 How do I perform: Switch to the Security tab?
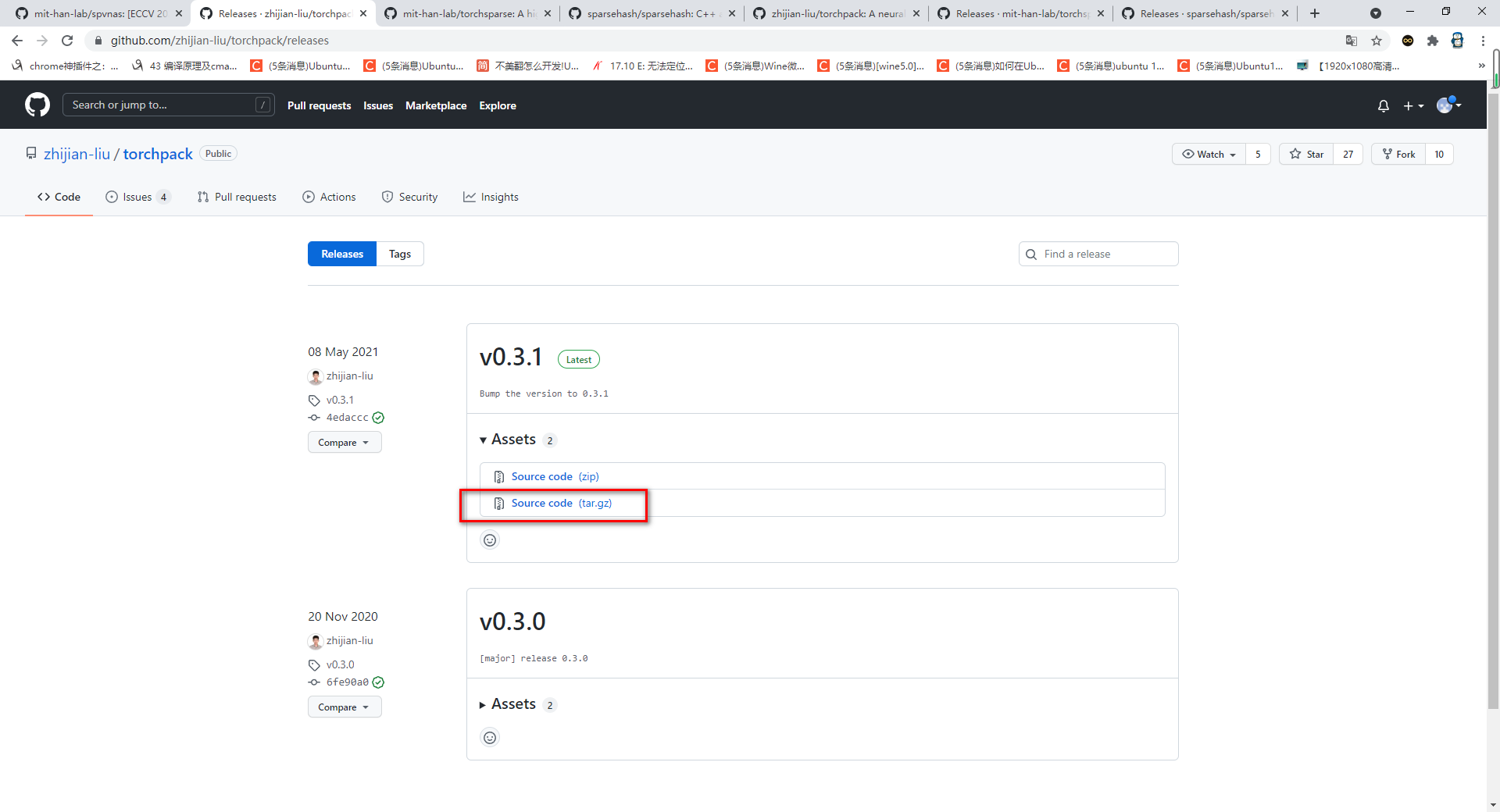point(409,197)
